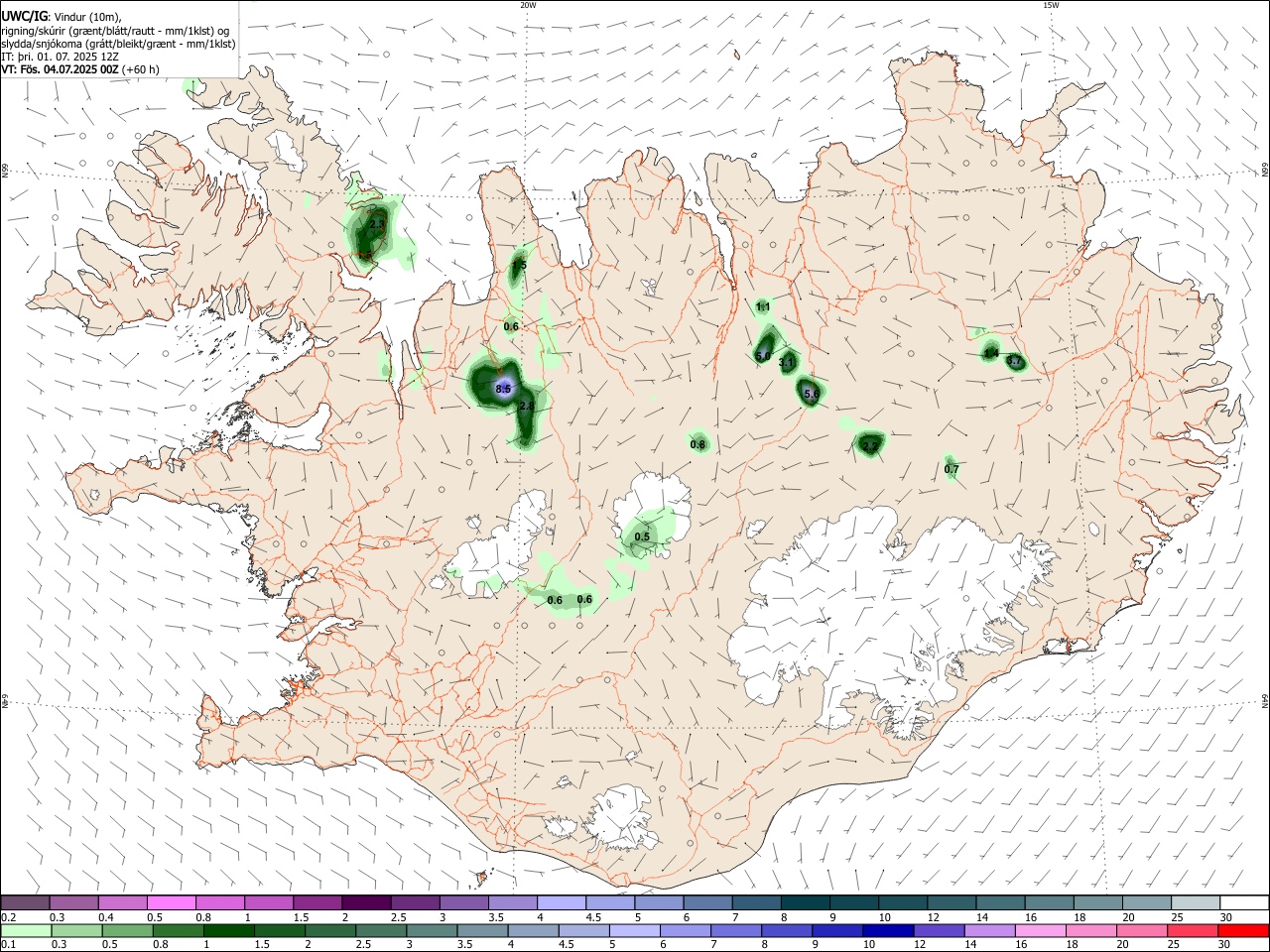Pick the white 30 swatch in upper scale
This screenshot has width=1270, height=952.
pyautogui.click(x=1243, y=903)
